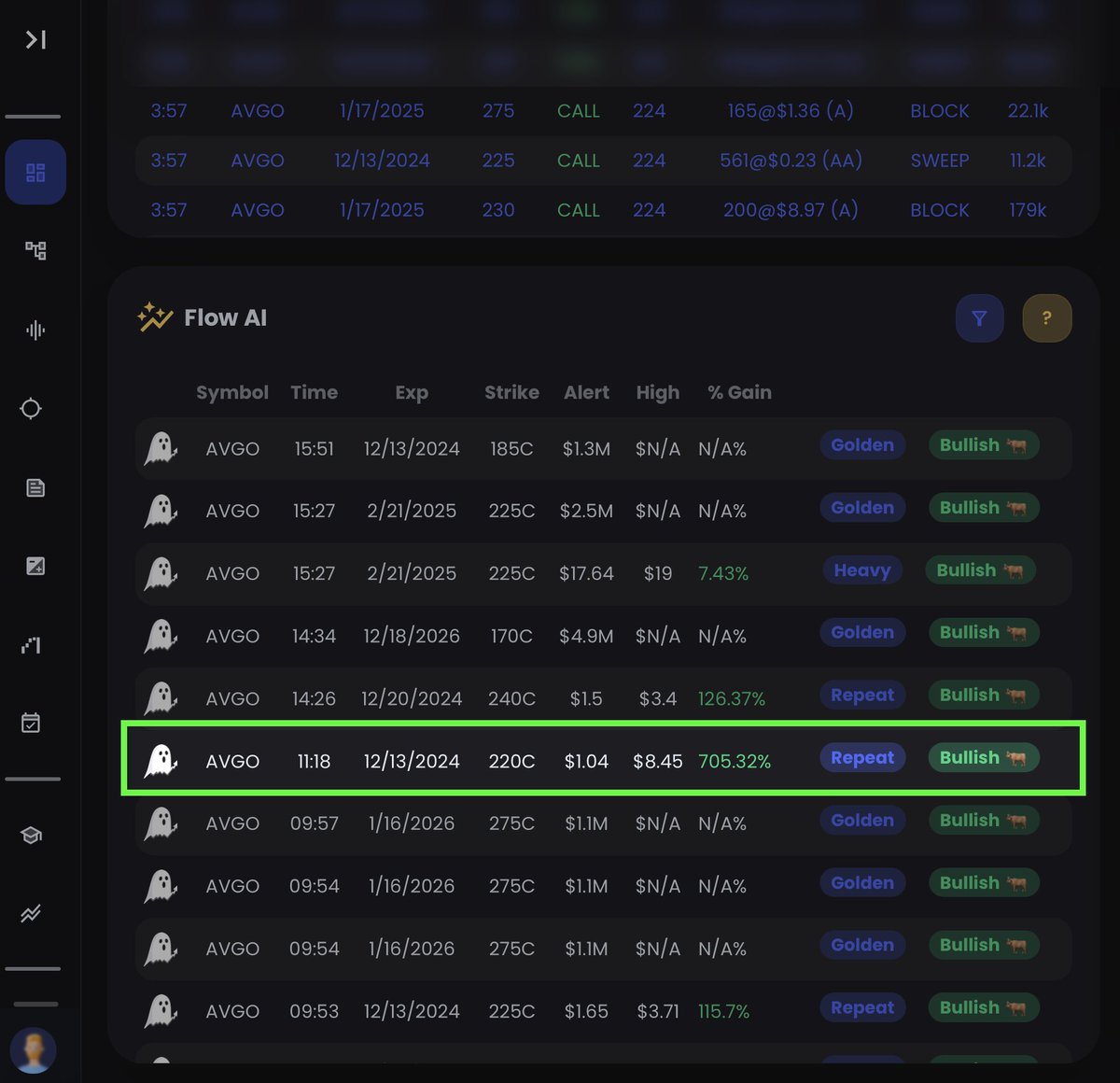Click the Flow AI sparkle icon
Viewport: 1120px width, 1083px height.
point(155,317)
